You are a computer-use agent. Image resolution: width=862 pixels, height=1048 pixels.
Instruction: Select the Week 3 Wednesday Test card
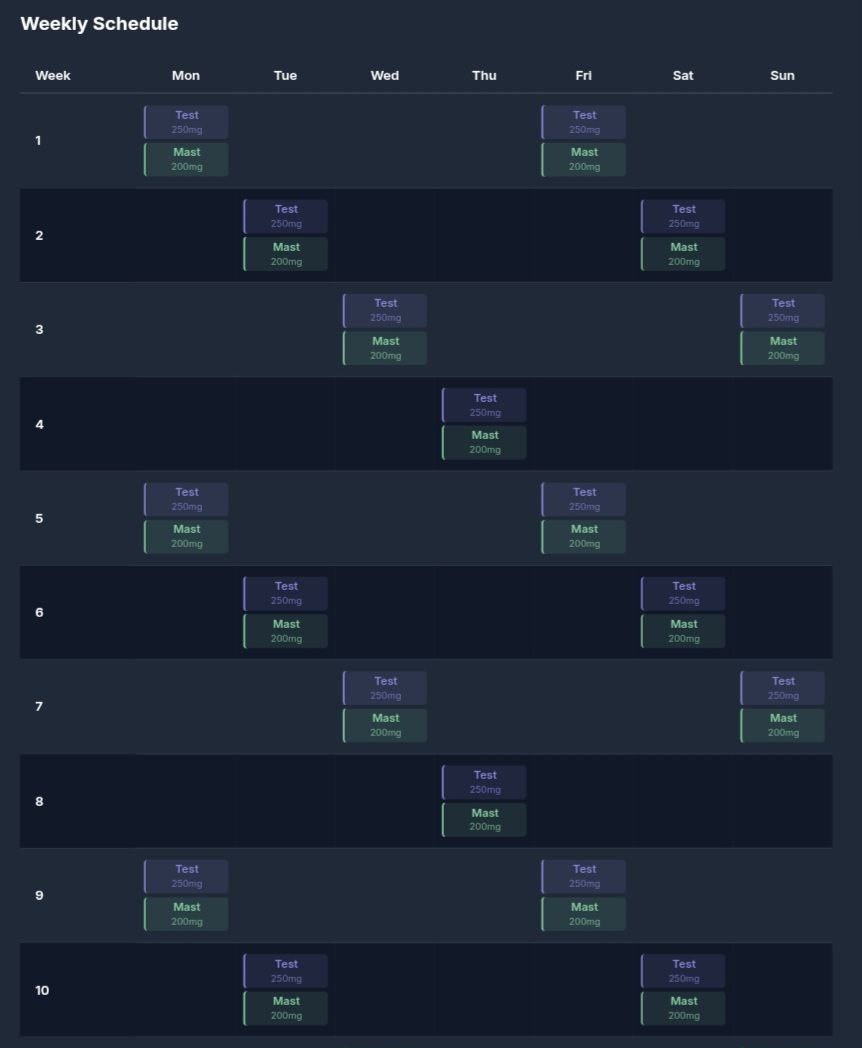coord(385,310)
